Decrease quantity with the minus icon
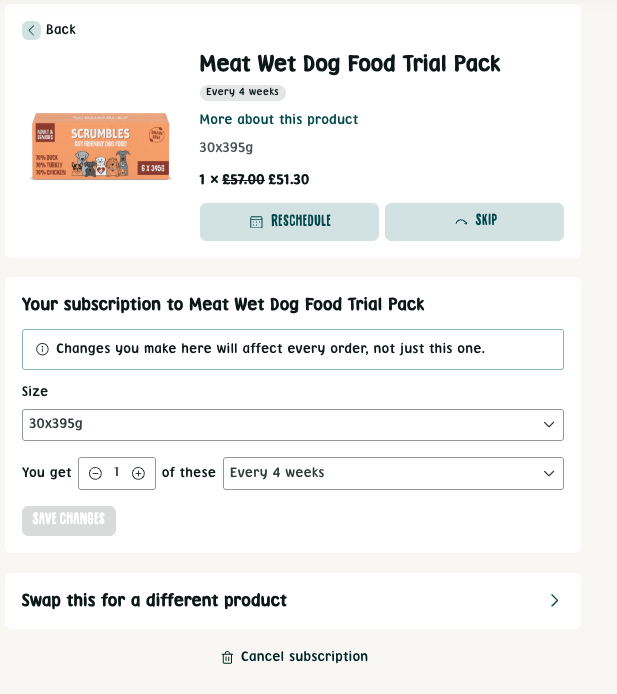This screenshot has width=617, height=694. click(95, 474)
